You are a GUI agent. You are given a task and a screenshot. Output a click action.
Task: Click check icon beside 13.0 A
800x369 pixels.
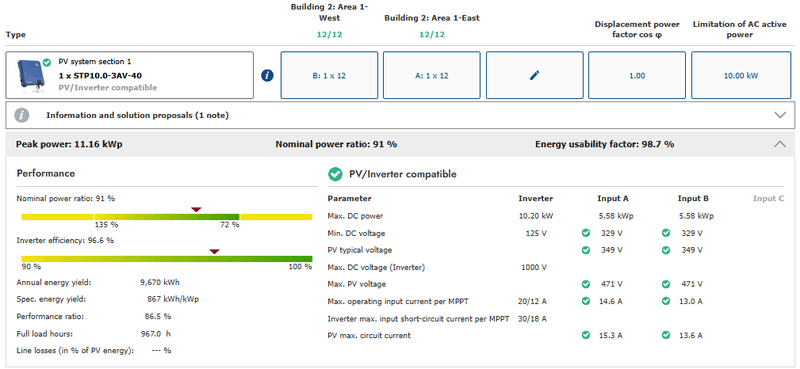[665, 301]
